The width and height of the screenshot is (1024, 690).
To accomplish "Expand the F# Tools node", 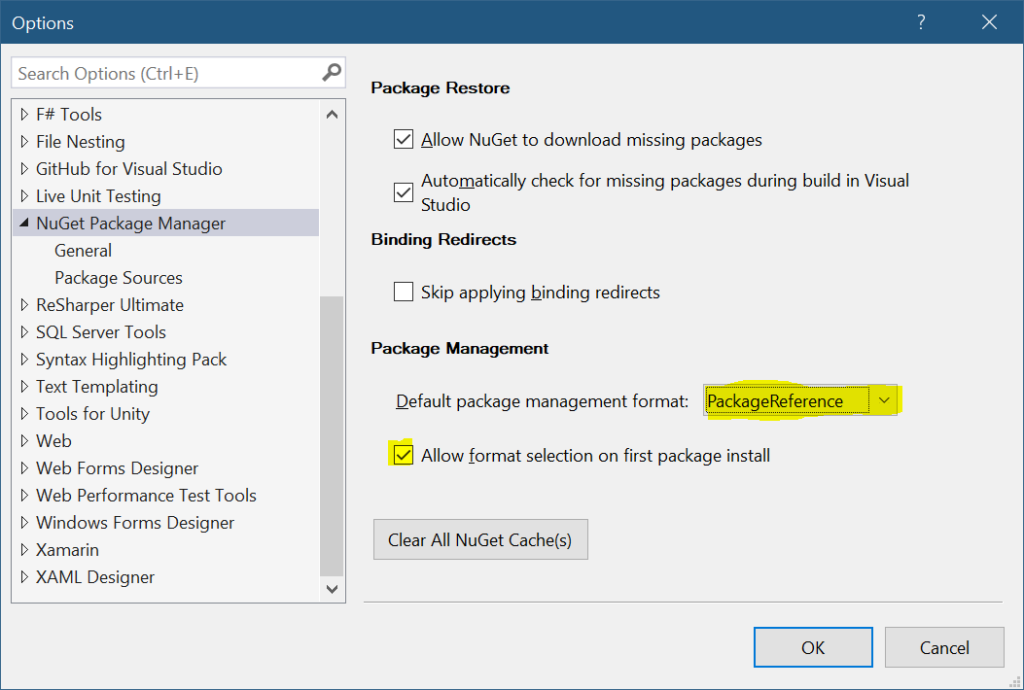I will tap(24, 115).
